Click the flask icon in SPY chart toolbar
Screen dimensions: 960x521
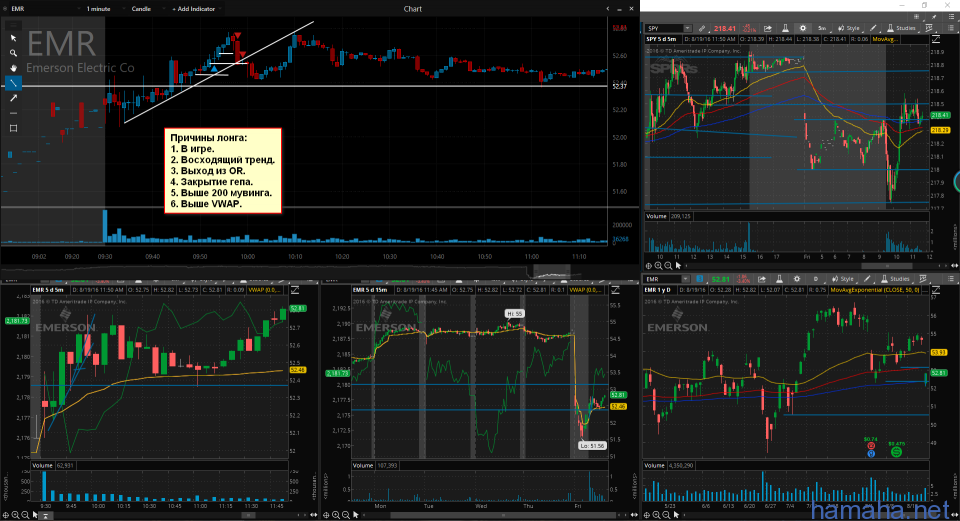786,28
